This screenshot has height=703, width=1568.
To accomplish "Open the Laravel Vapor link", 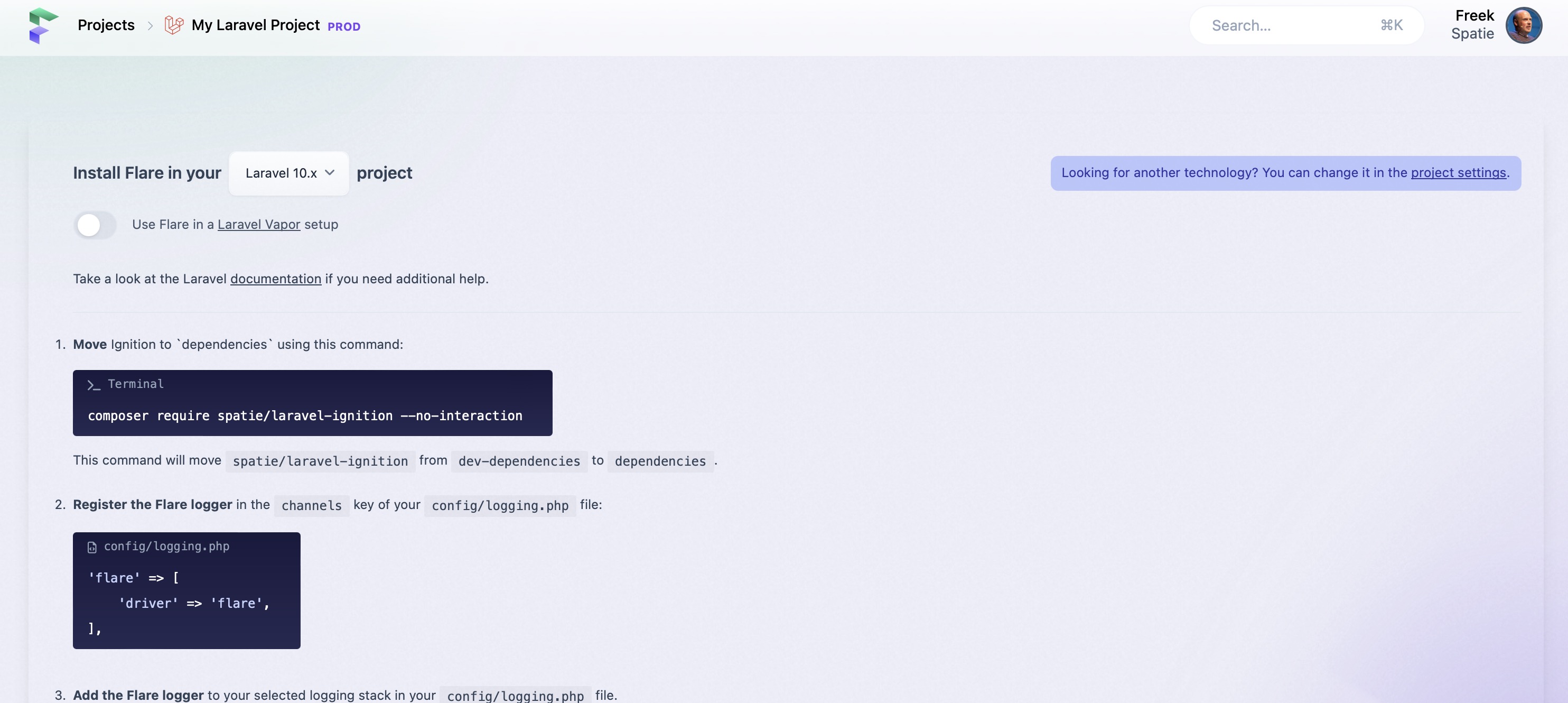I will tap(259, 224).
